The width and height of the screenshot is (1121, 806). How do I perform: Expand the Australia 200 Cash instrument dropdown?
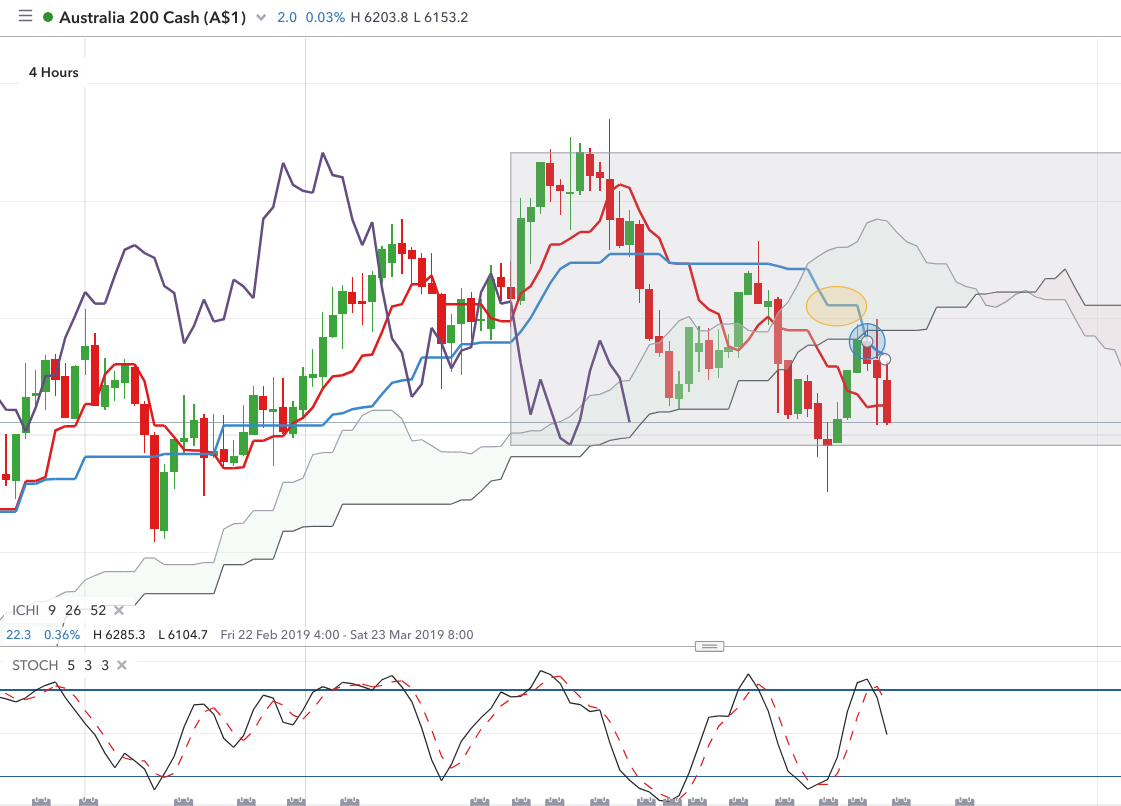click(261, 17)
